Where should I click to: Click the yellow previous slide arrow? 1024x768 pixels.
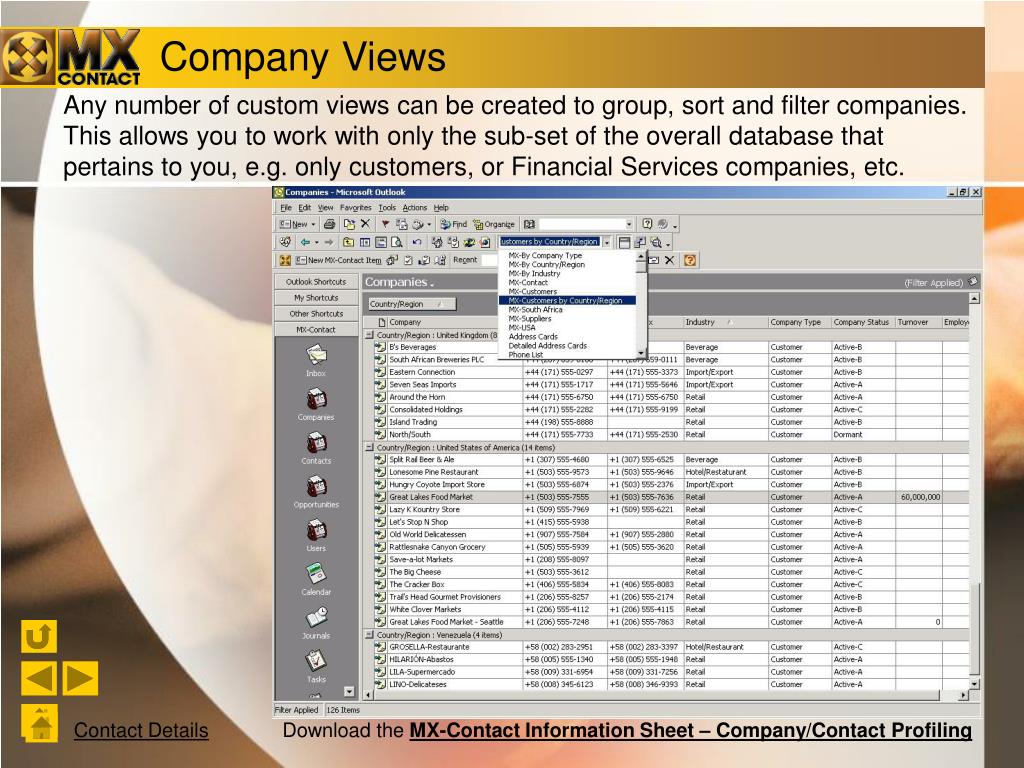pyautogui.click(x=39, y=678)
